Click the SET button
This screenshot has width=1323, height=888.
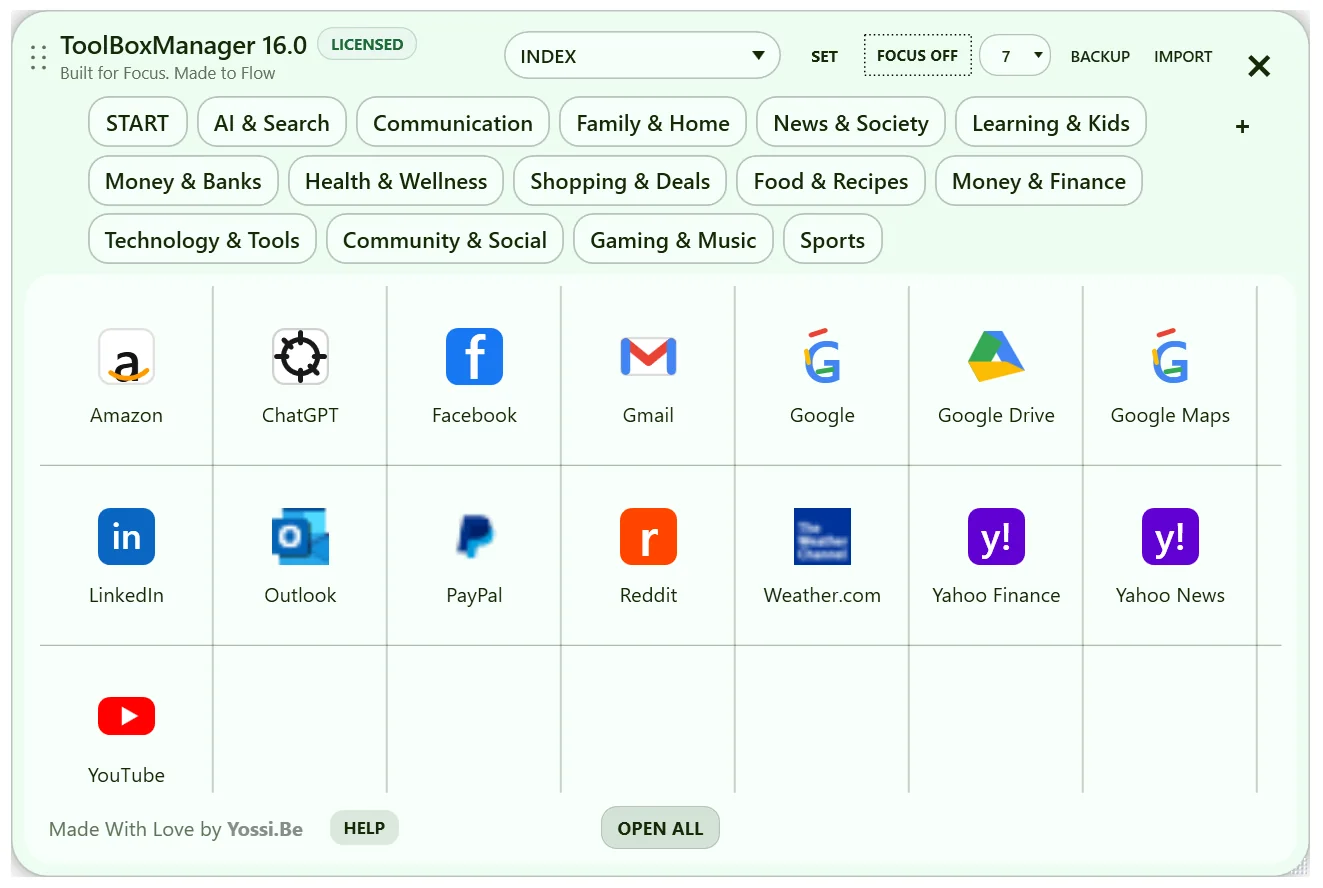click(x=824, y=57)
